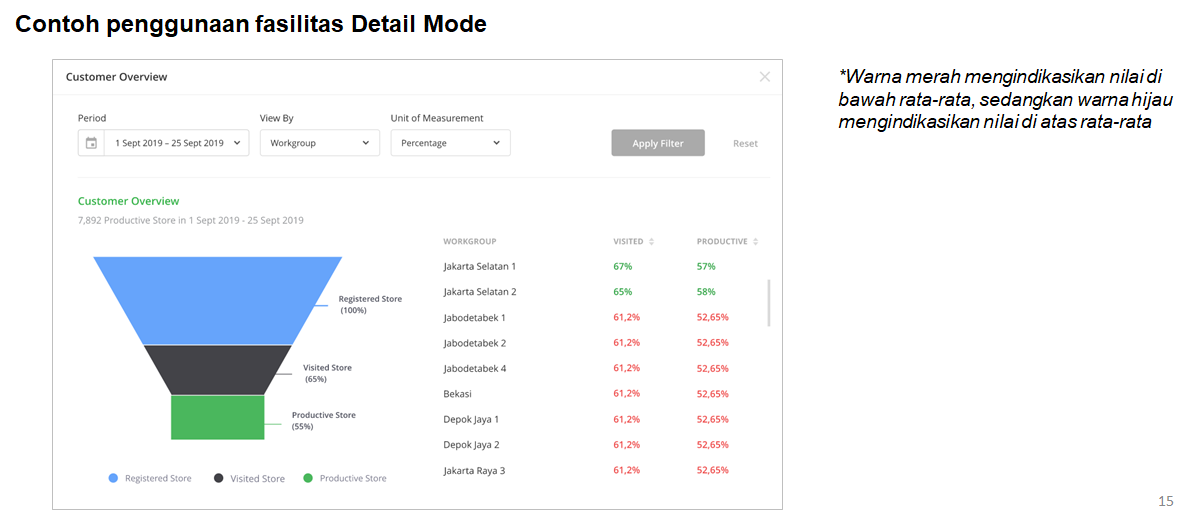Select the Jakarta Selatan 1 row
1185x520 pixels.
point(602,266)
